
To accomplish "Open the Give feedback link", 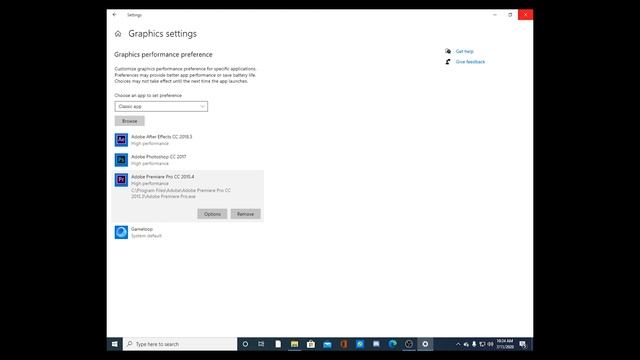I will point(470,62).
